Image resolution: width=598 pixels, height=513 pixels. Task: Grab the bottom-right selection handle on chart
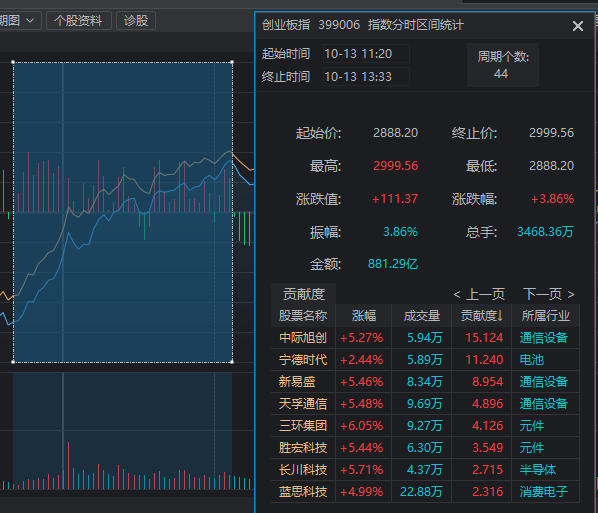pos(232,362)
